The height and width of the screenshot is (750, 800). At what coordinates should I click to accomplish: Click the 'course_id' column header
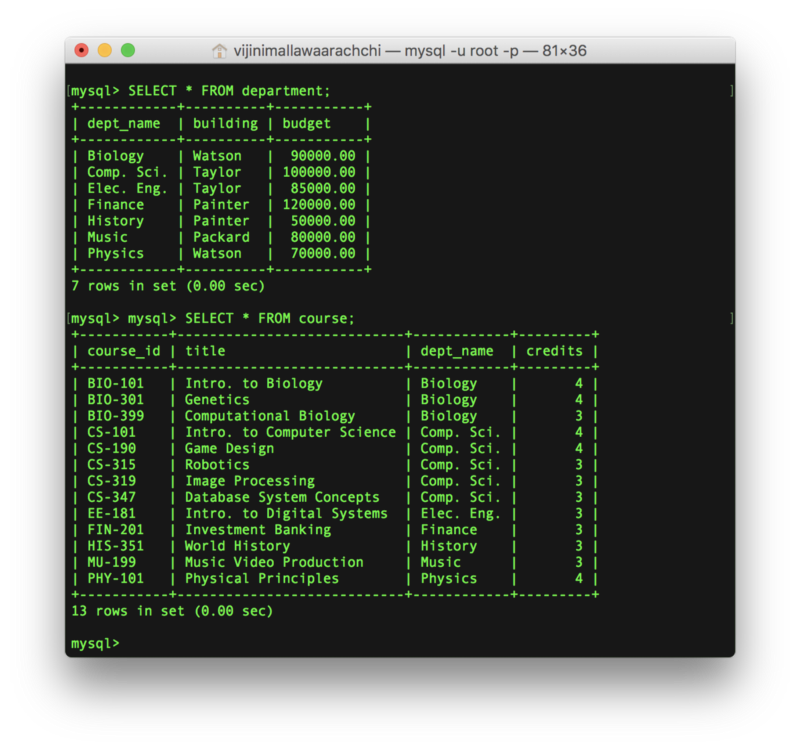click(x=123, y=351)
